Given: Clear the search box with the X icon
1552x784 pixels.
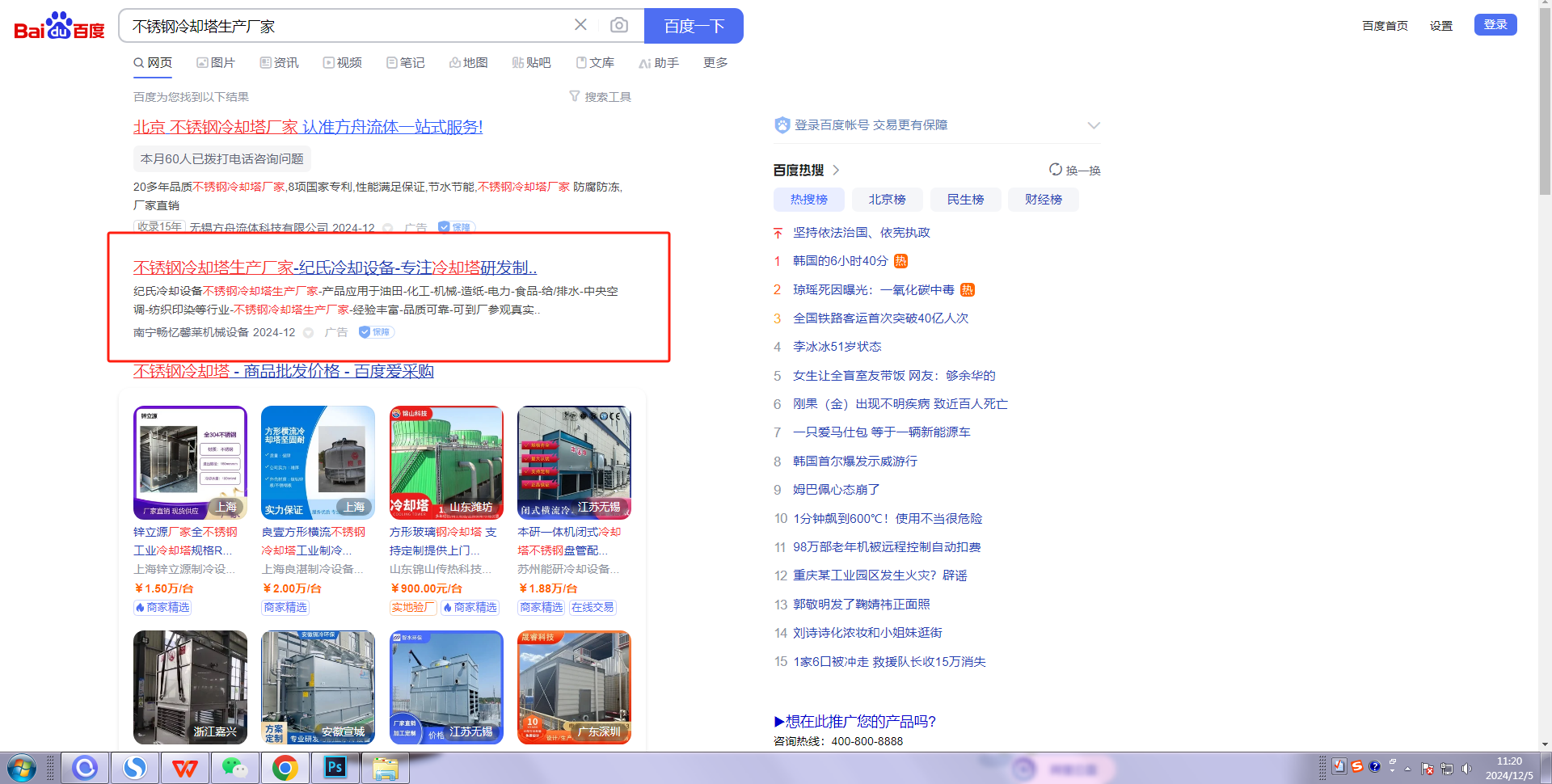Looking at the screenshot, I should pos(580,25).
